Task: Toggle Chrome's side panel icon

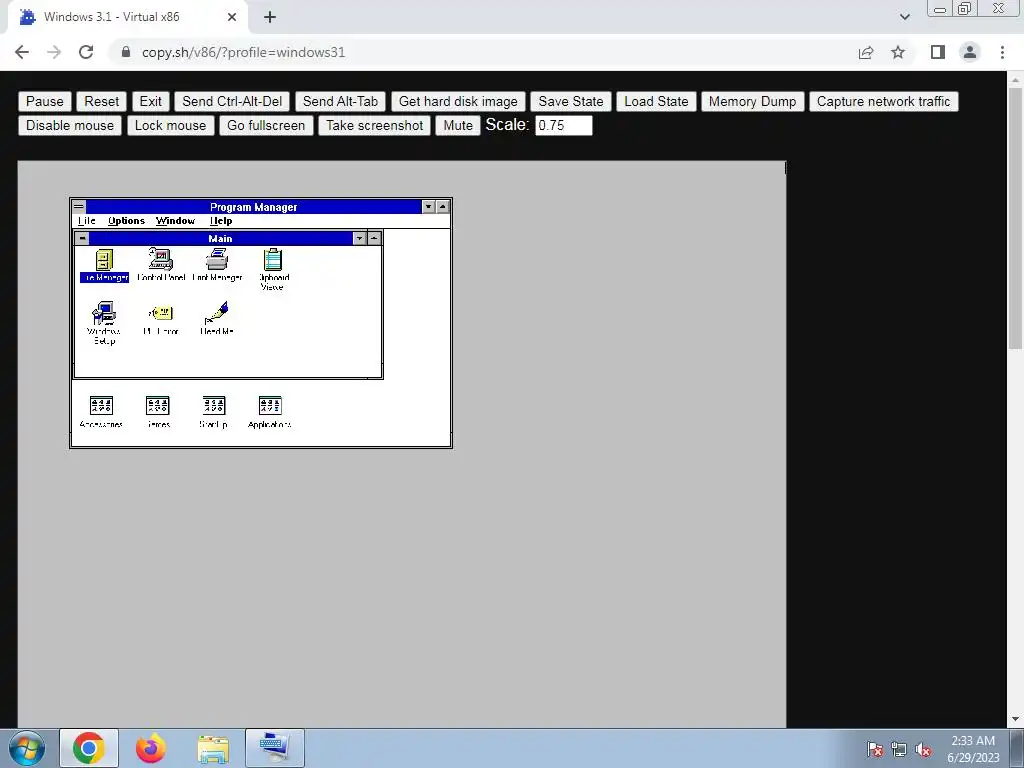Action: pyautogui.click(x=938, y=52)
